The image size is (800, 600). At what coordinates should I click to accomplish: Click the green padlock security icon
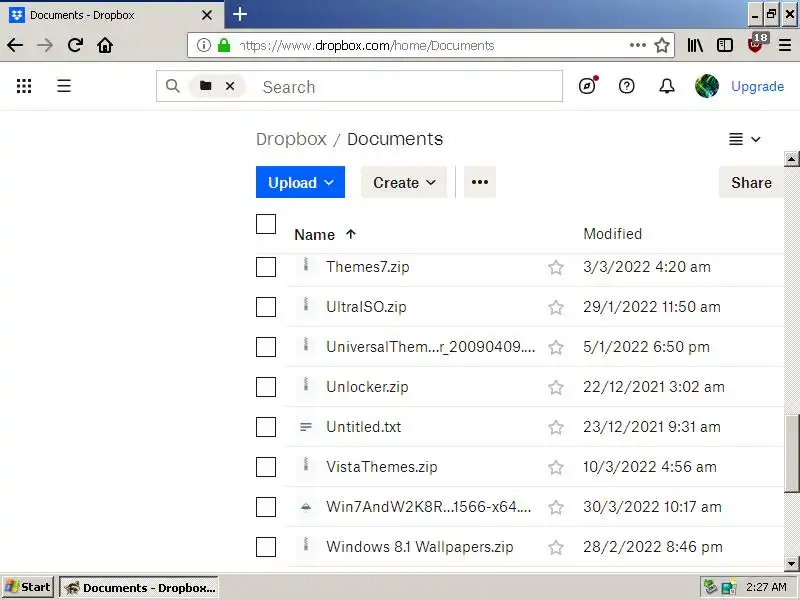(224, 45)
